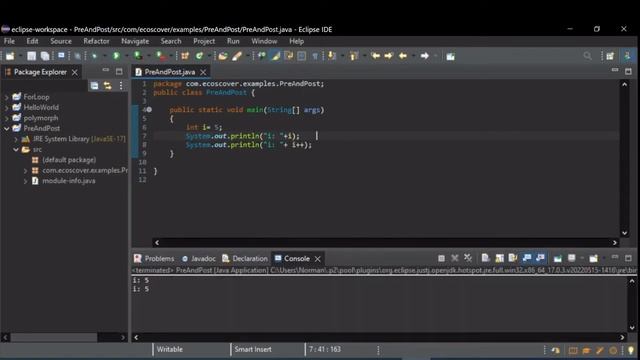Viewport: 640px width, 360px height.
Task: Collapse the src folder
Action: coord(16,150)
